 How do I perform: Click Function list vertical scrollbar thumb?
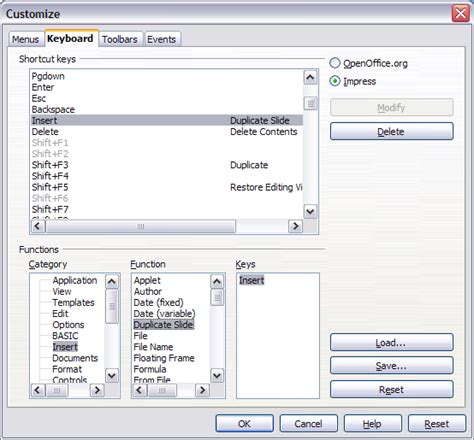(217, 297)
